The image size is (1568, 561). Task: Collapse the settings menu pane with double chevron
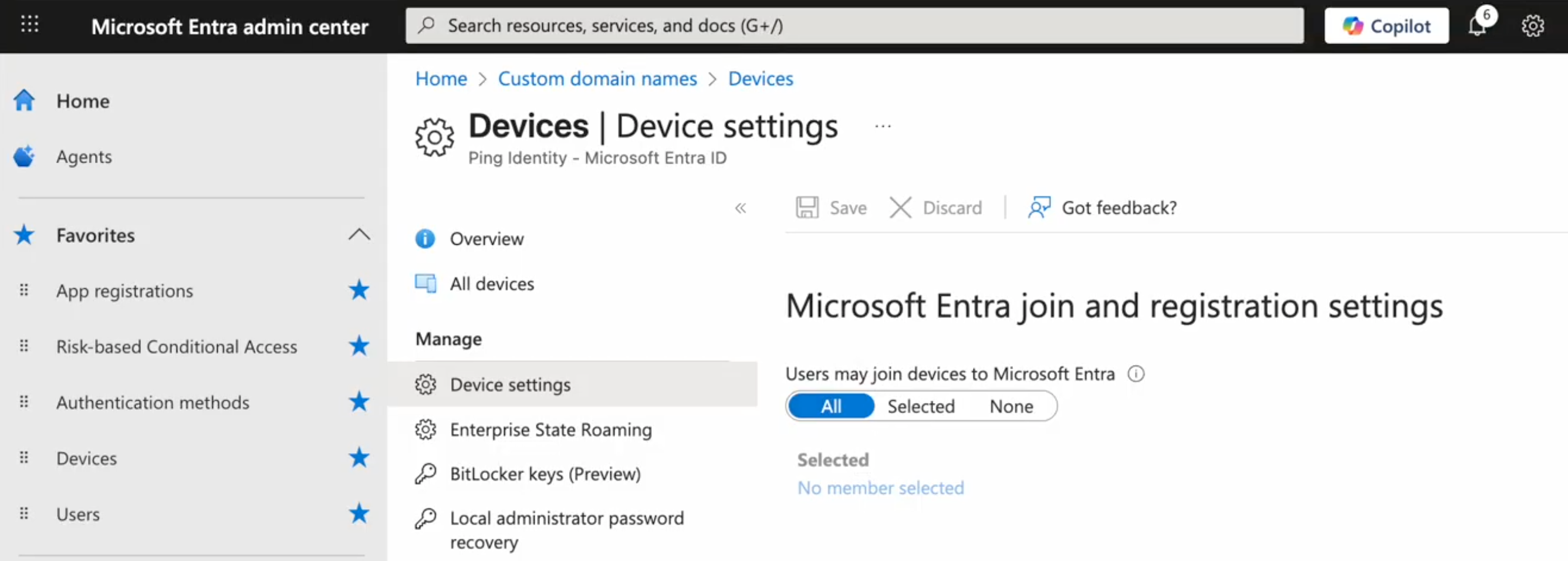(x=741, y=208)
